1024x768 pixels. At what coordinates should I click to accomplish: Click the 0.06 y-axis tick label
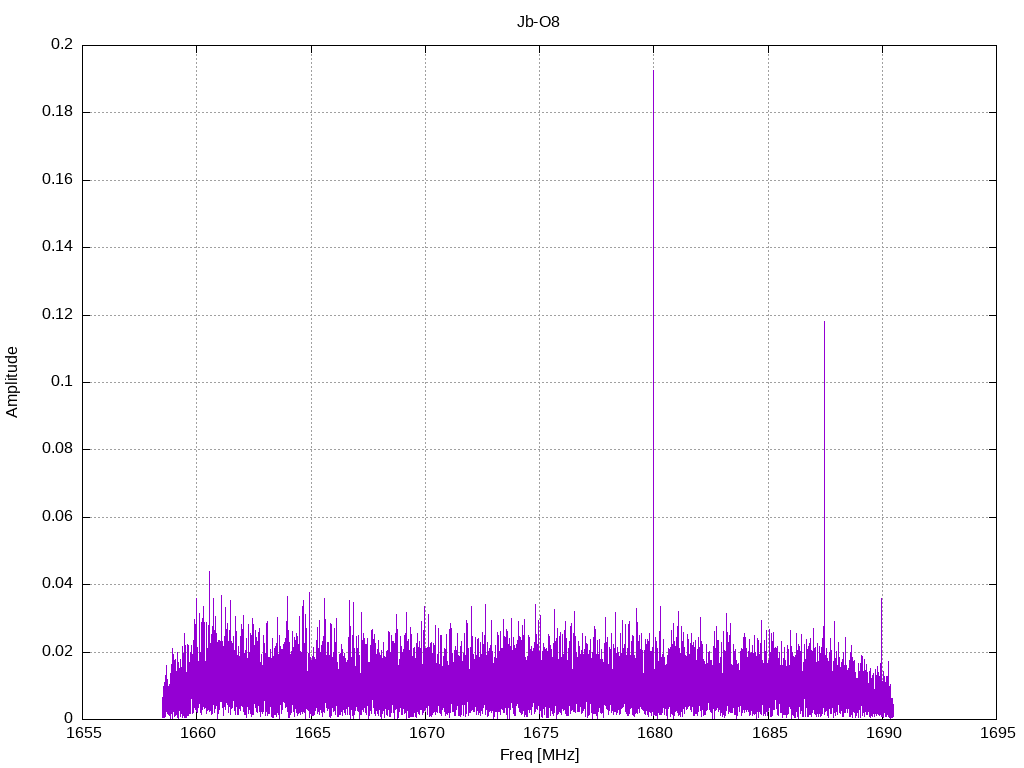coord(58,517)
